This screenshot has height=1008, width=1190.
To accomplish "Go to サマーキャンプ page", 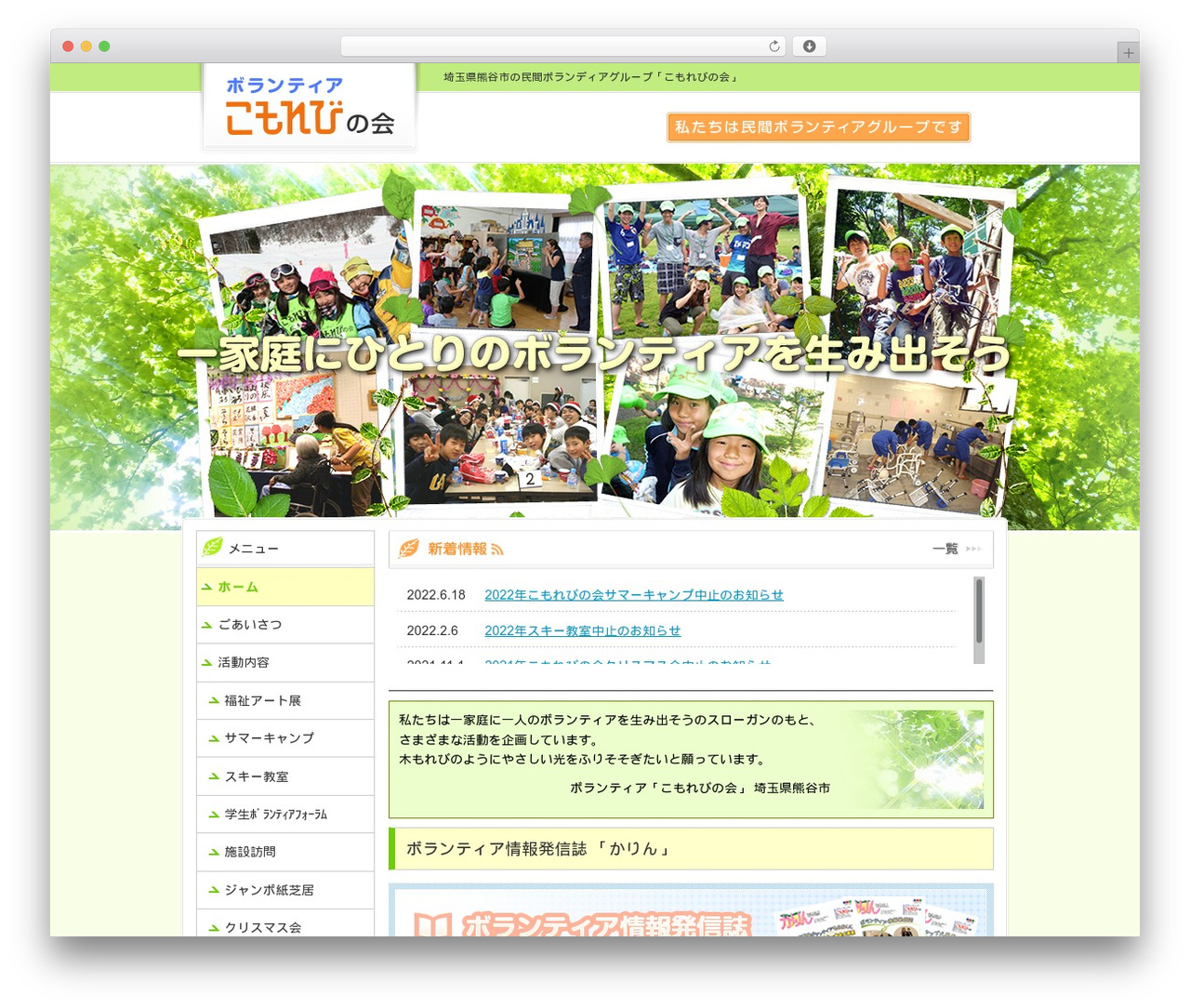I will click(285, 738).
